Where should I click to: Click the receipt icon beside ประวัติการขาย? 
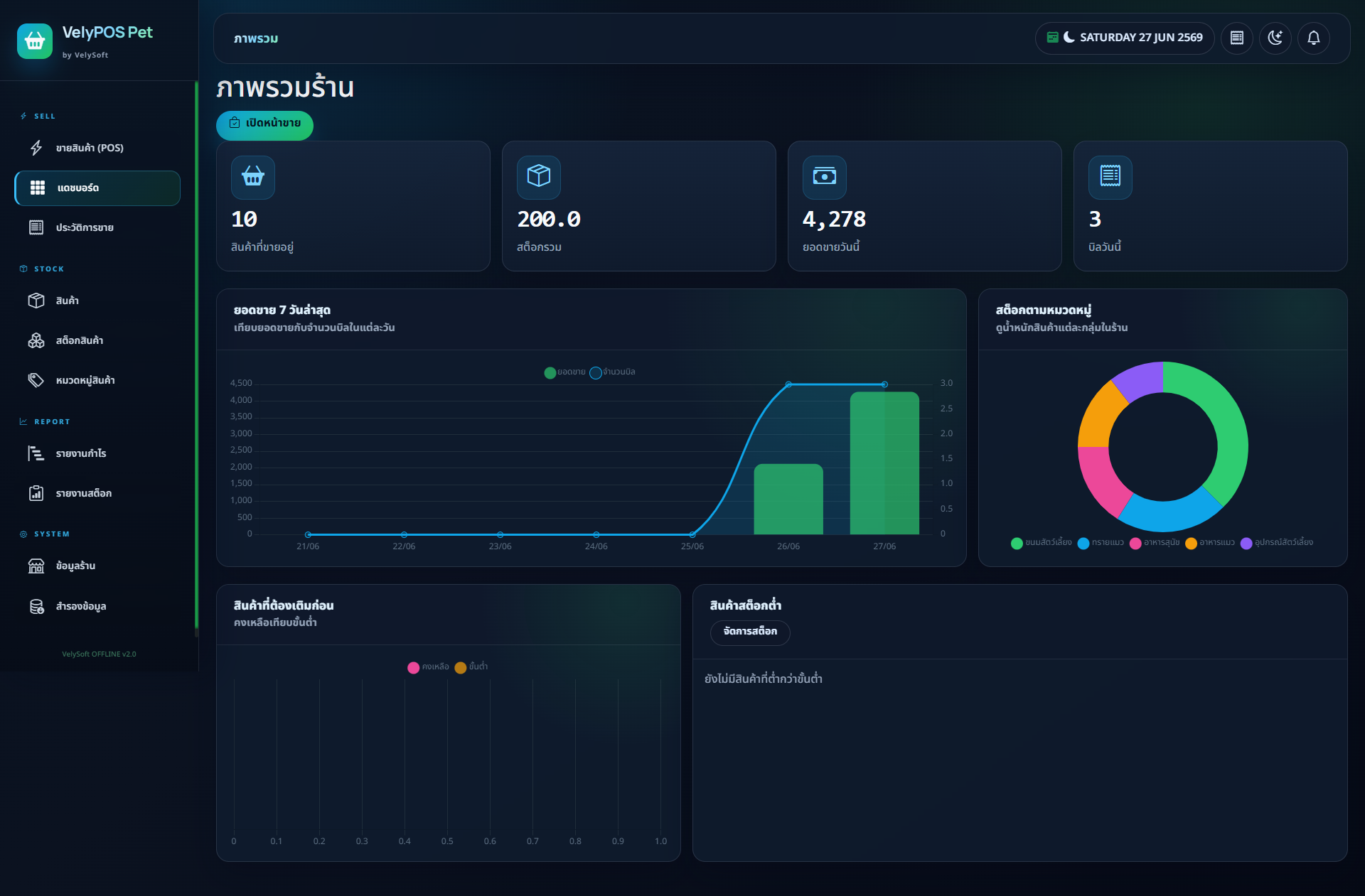[36, 227]
